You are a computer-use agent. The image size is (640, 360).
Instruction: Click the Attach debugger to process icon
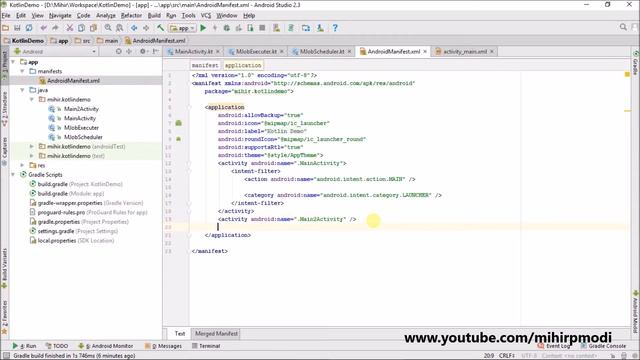click(250, 28)
